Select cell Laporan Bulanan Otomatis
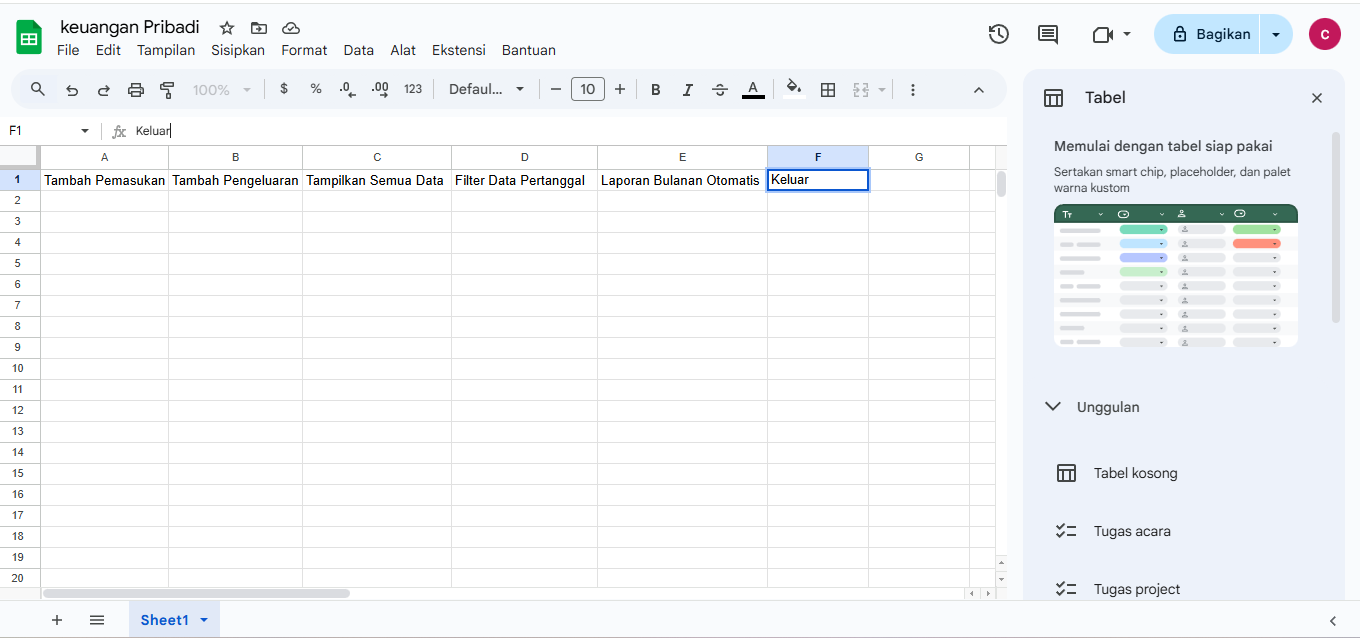The image size is (1360, 638). click(x=682, y=180)
